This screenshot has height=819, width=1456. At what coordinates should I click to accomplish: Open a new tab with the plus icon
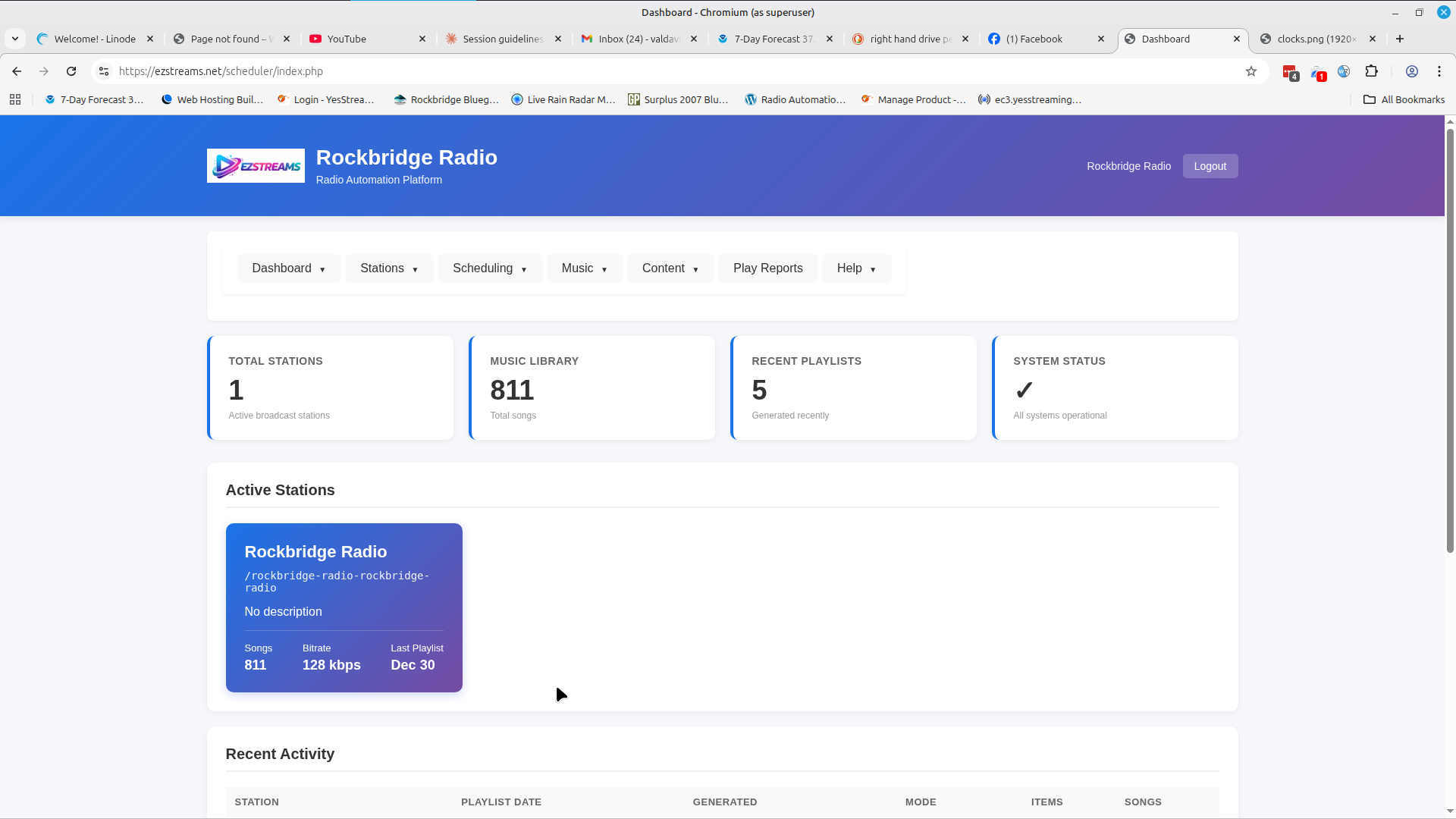[1399, 39]
